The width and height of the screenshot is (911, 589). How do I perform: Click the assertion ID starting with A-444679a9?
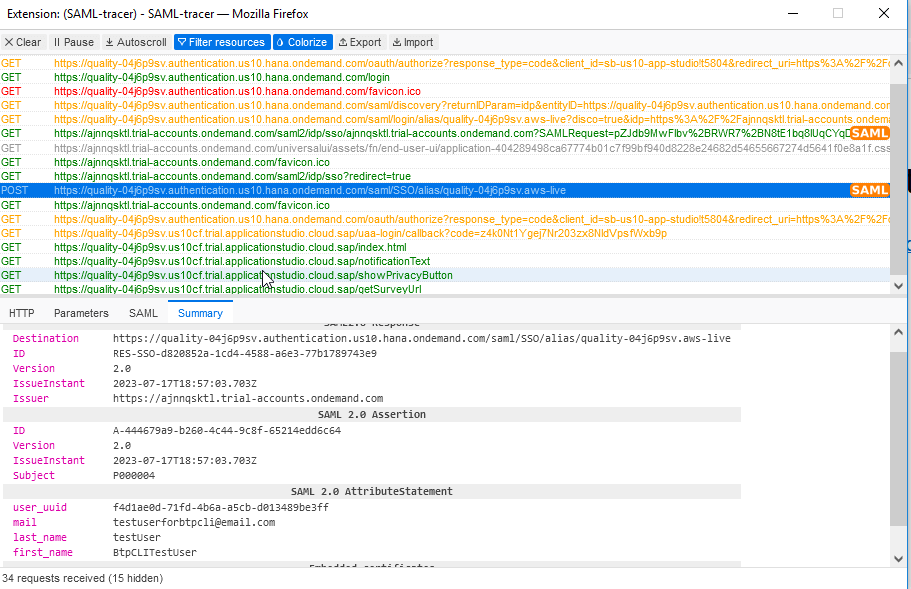[x=227, y=430]
